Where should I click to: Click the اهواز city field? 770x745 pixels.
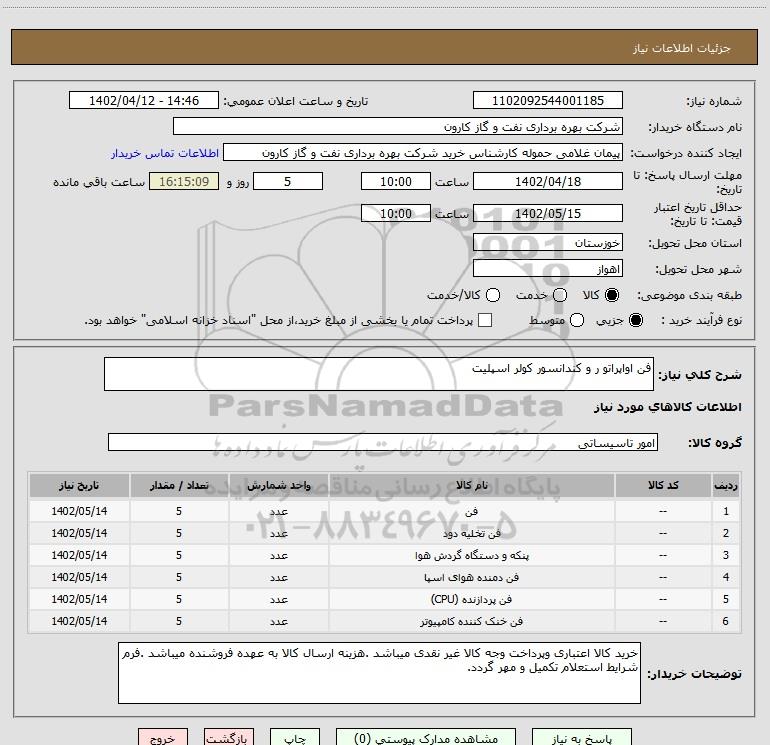click(x=548, y=268)
